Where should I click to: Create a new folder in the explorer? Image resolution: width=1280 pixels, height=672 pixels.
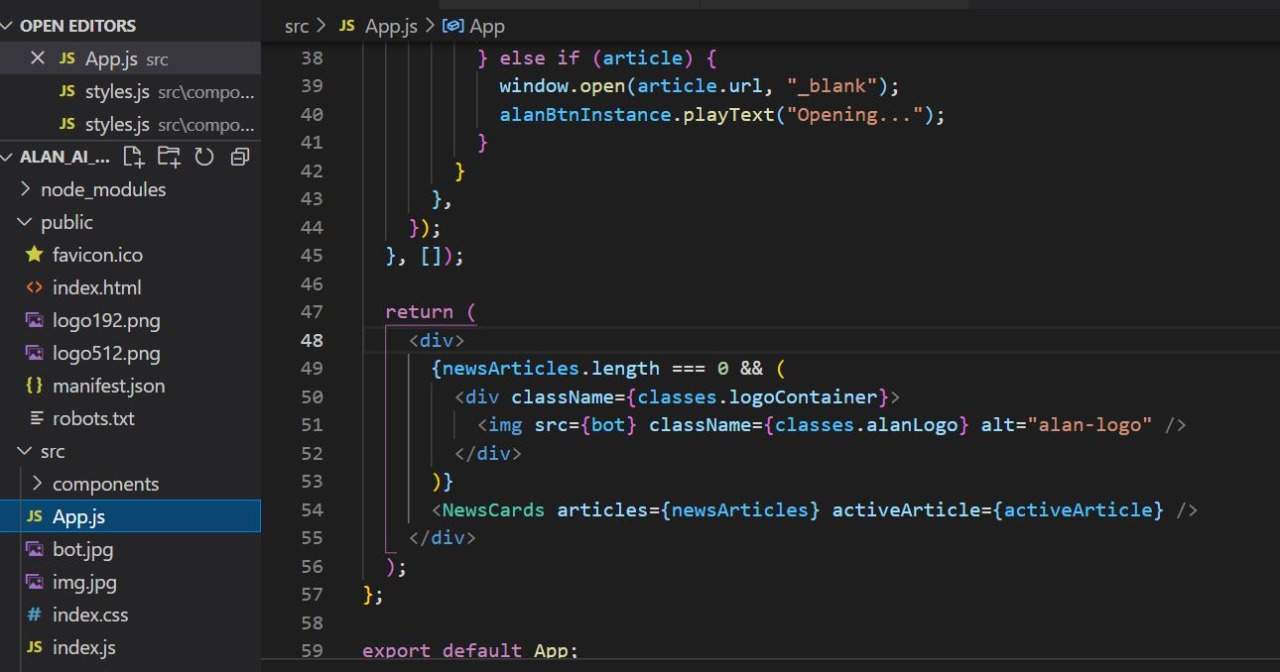pyautogui.click(x=168, y=156)
